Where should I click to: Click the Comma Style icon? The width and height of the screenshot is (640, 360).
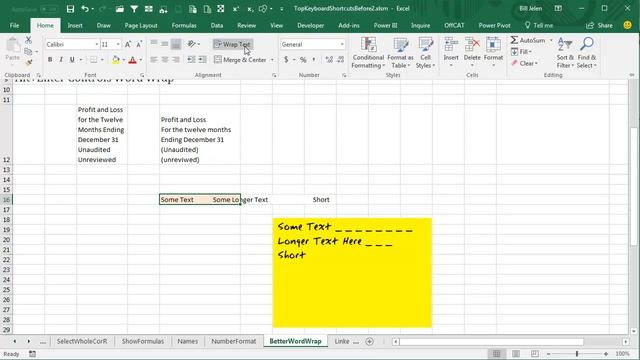tap(314, 60)
